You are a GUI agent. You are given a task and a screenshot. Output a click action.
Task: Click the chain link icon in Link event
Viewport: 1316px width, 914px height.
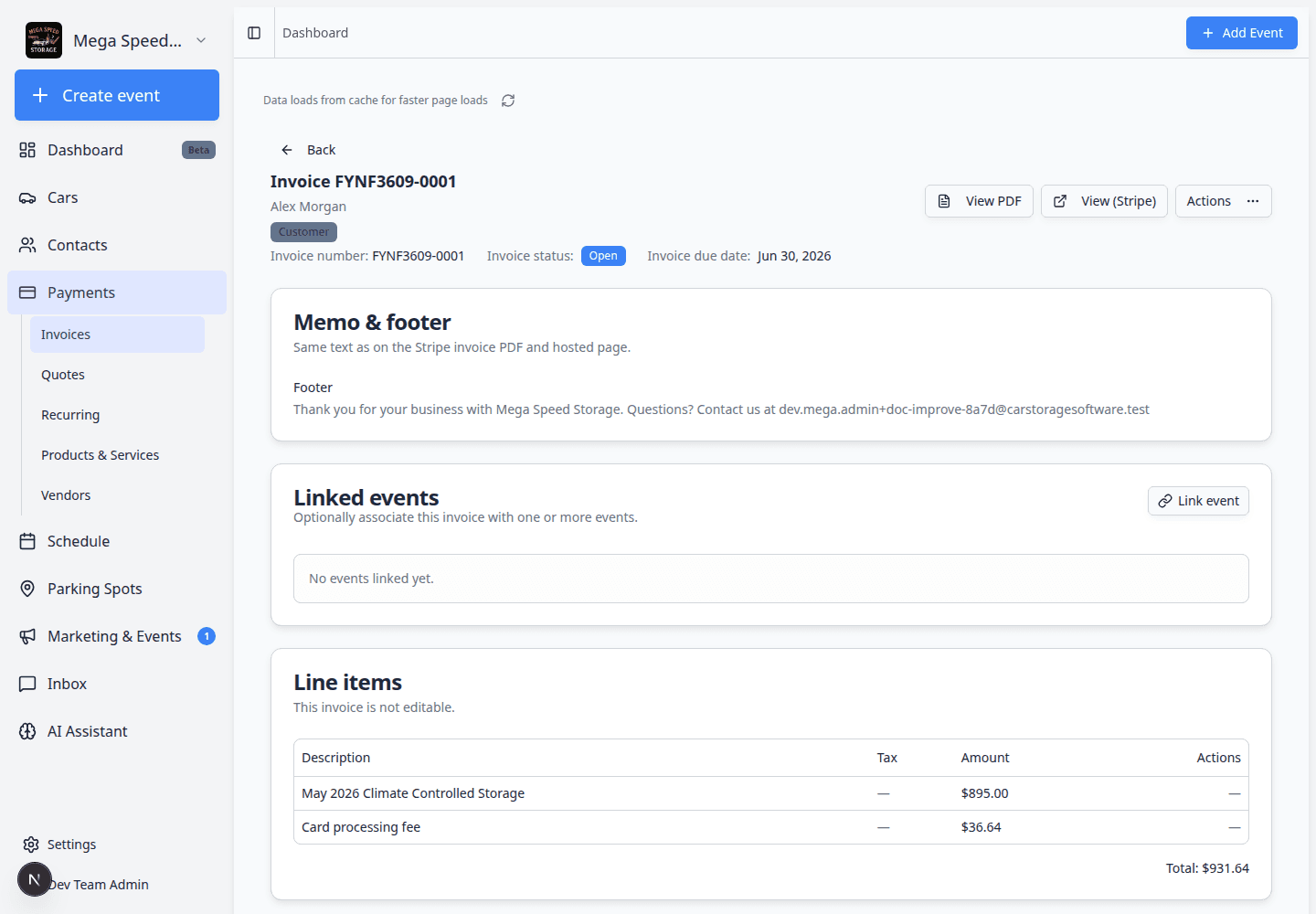click(x=1165, y=501)
